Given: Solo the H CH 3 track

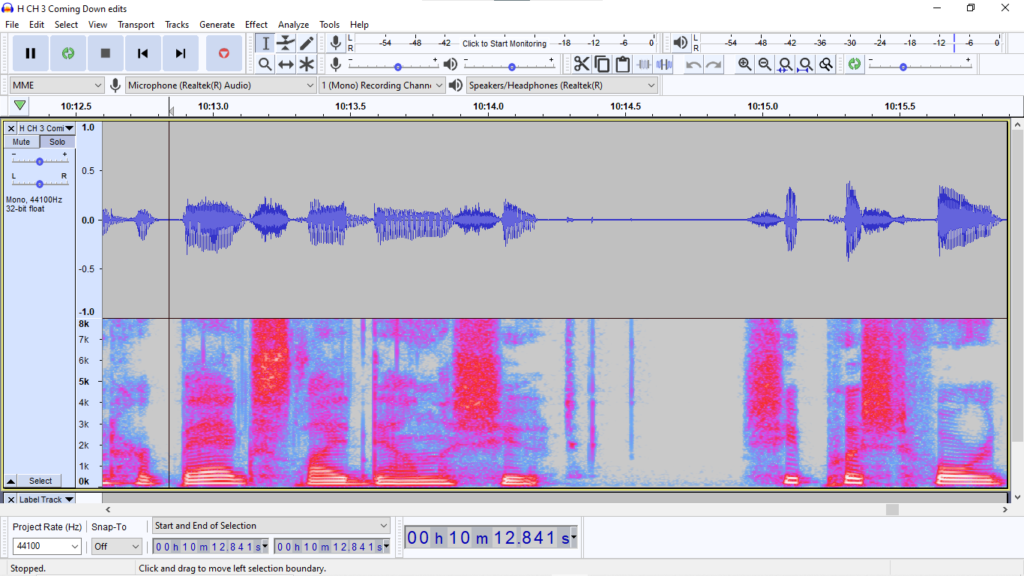Looking at the screenshot, I should pyautogui.click(x=57, y=142).
